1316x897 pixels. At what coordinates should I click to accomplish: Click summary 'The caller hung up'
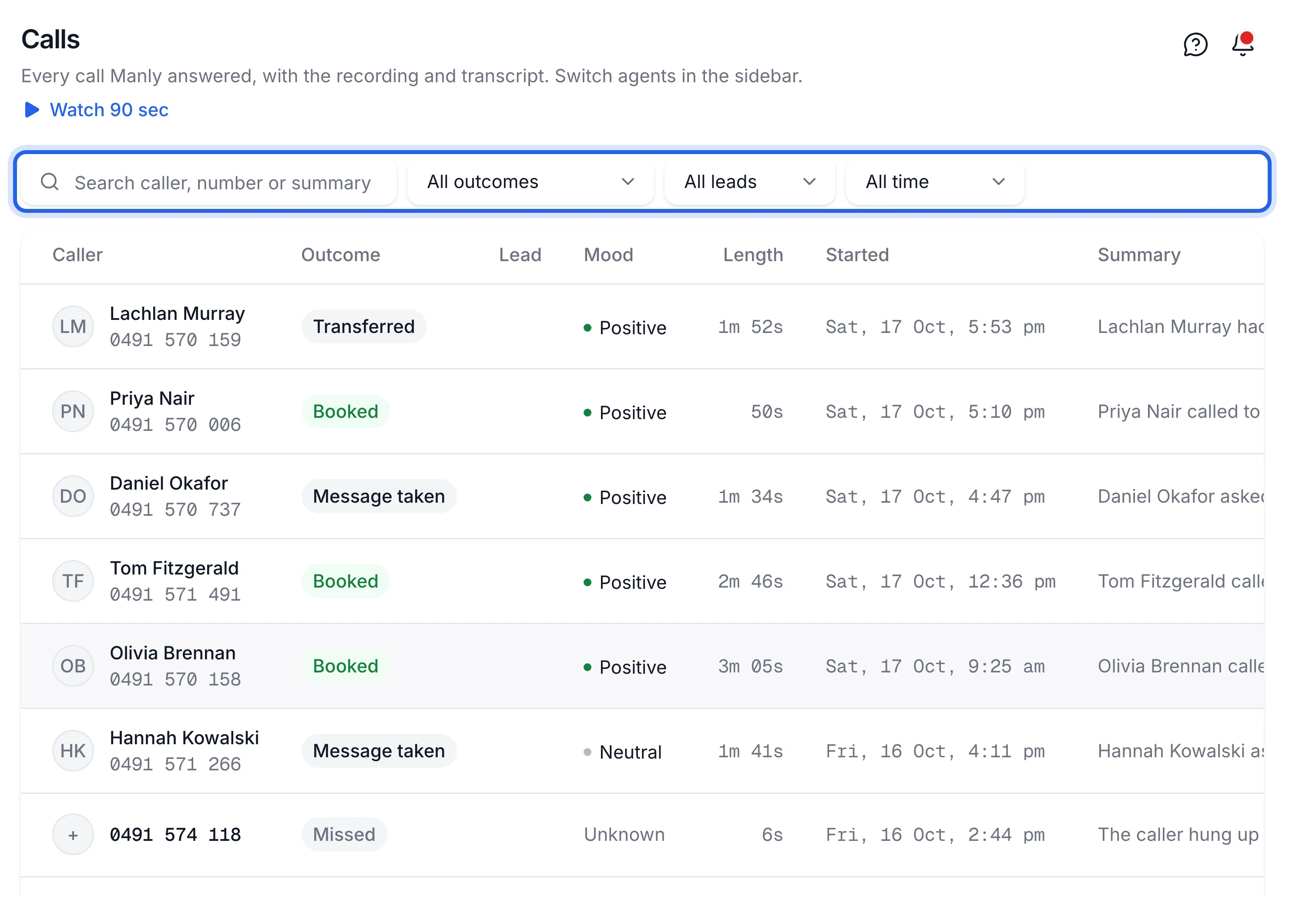point(1178,835)
